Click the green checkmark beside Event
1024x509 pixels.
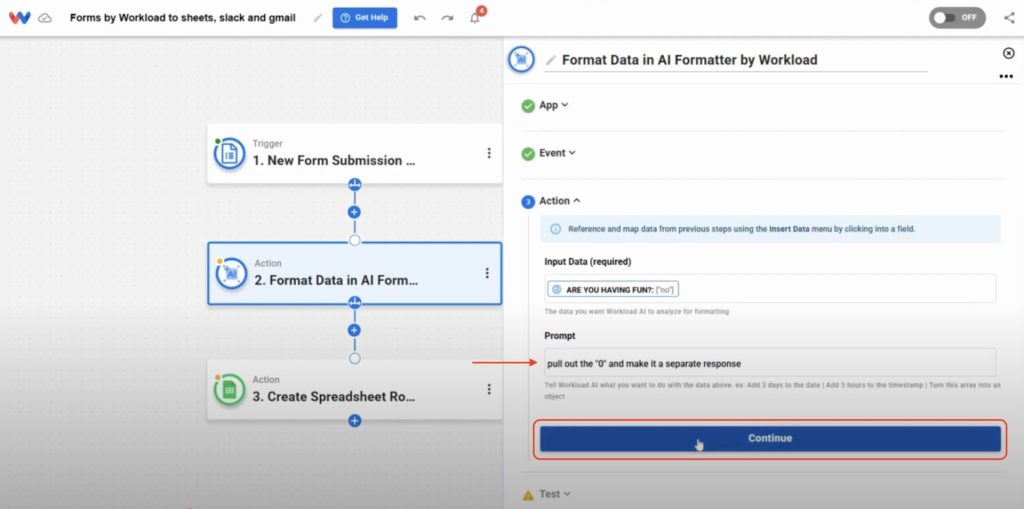(528, 154)
